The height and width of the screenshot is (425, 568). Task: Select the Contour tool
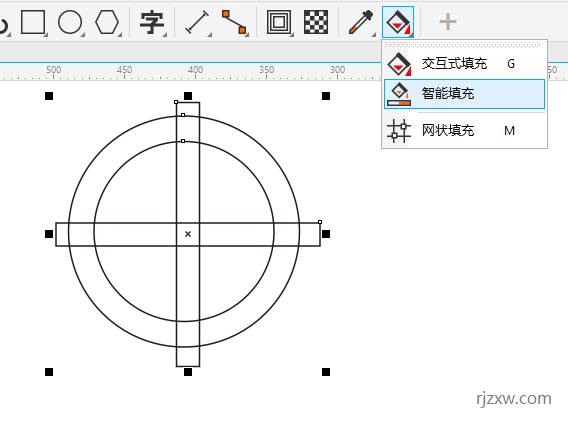(x=279, y=22)
